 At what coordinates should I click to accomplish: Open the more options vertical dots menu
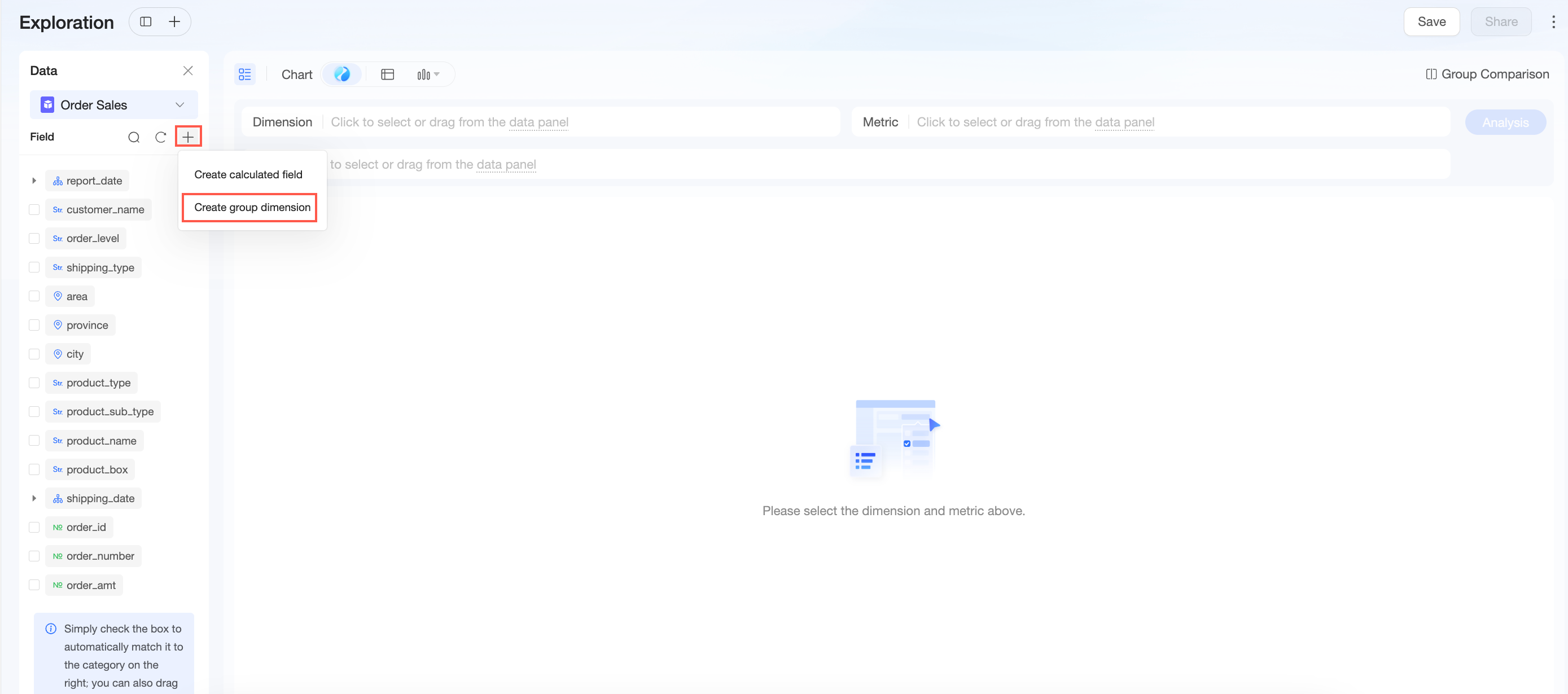(1553, 22)
